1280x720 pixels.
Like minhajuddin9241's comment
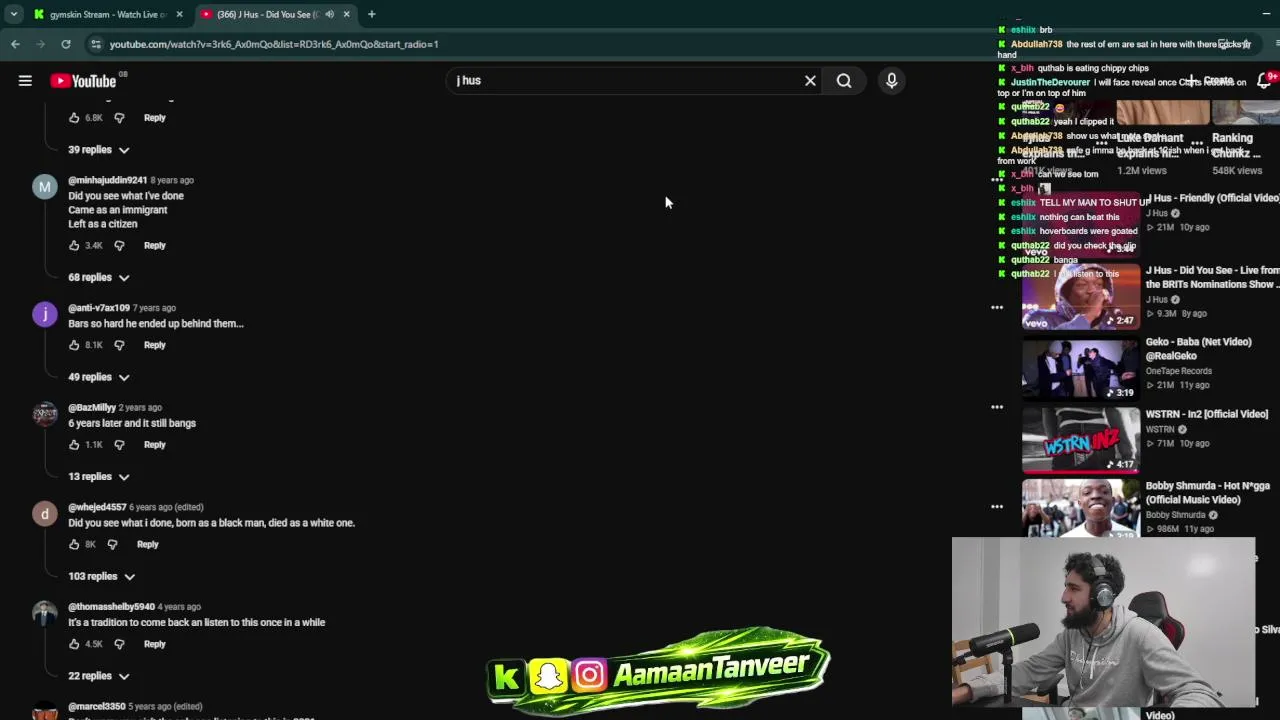coord(74,246)
